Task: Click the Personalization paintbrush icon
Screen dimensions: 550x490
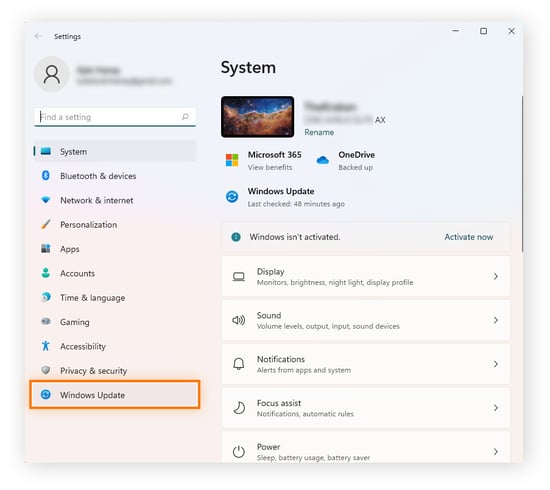Action: pos(46,224)
